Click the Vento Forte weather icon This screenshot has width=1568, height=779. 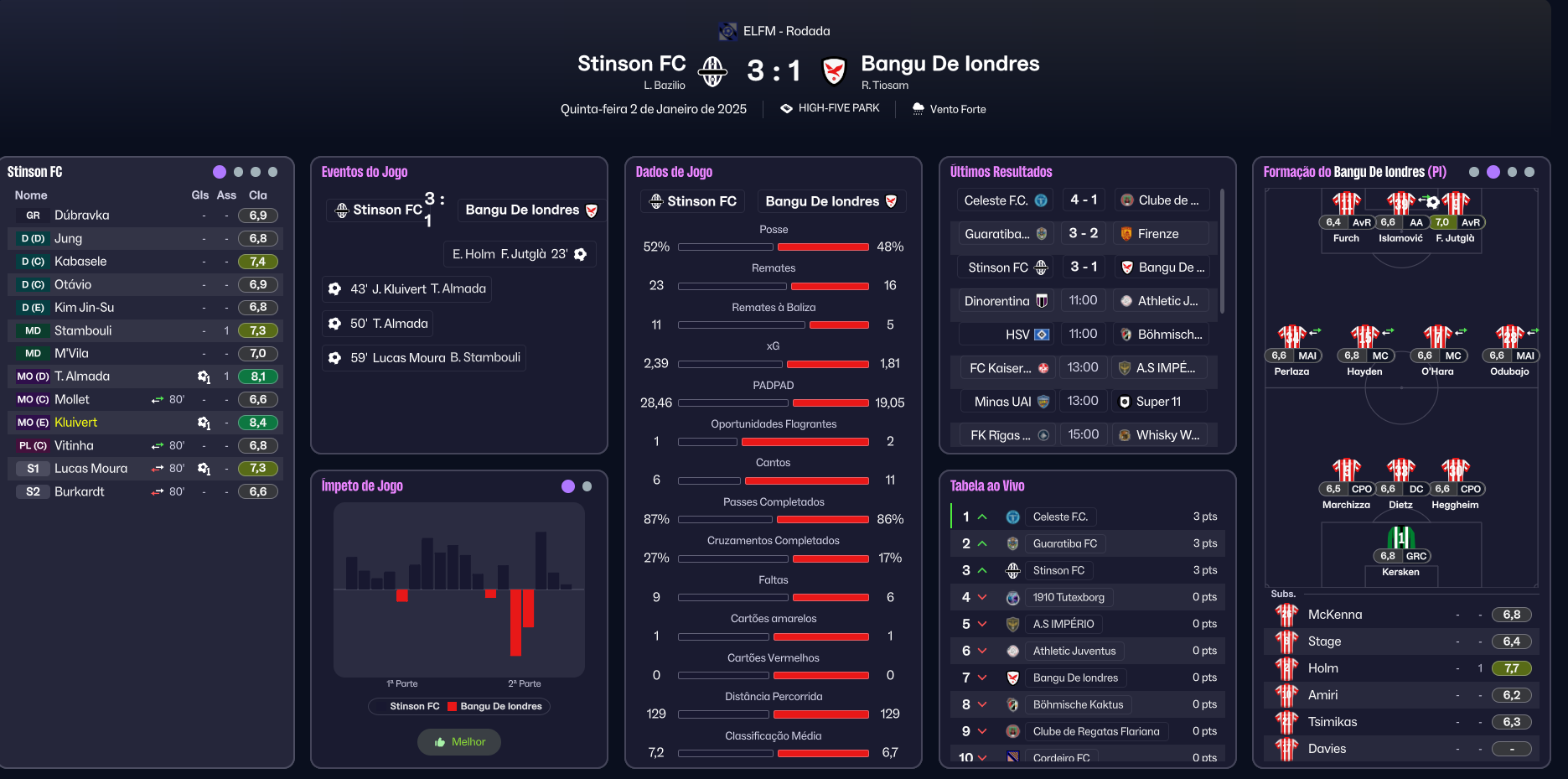click(x=919, y=109)
